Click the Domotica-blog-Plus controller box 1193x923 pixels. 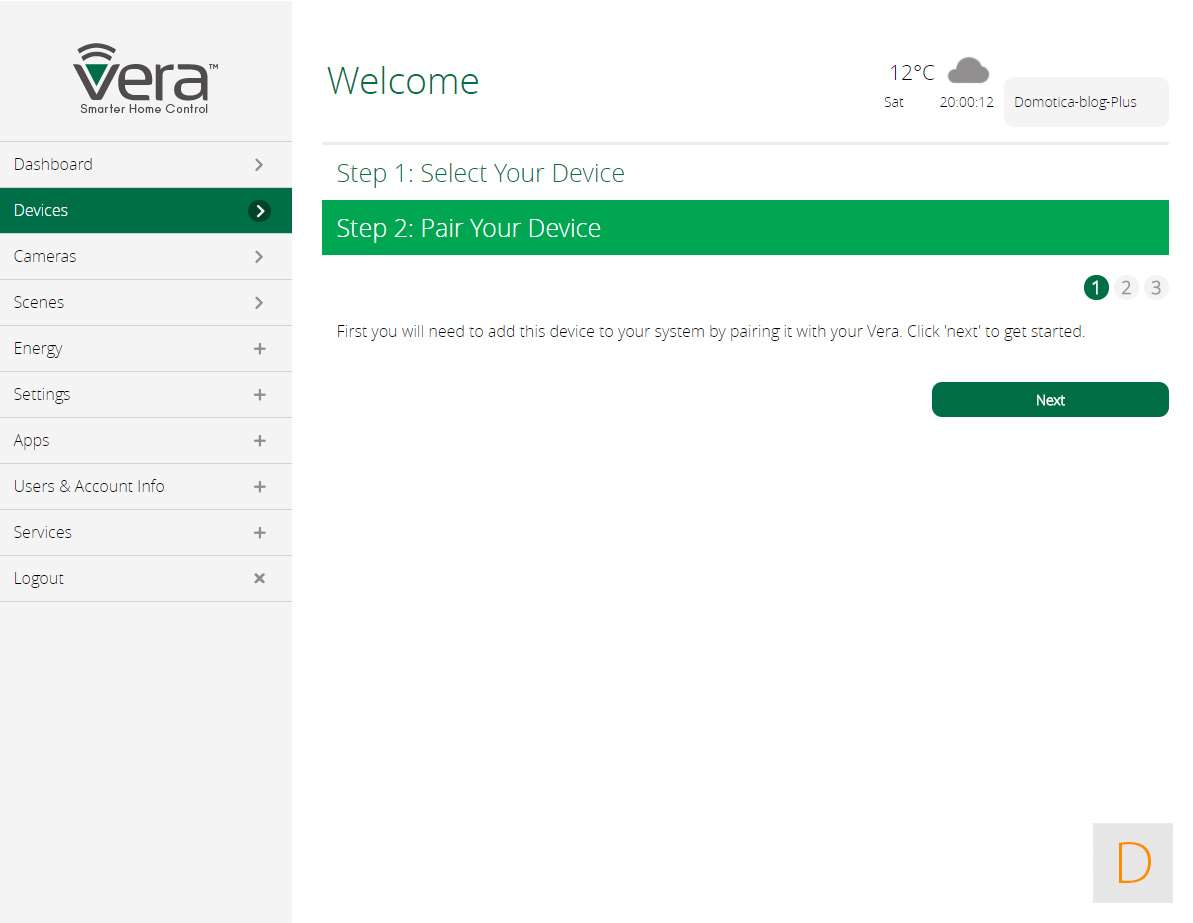click(x=1085, y=102)
